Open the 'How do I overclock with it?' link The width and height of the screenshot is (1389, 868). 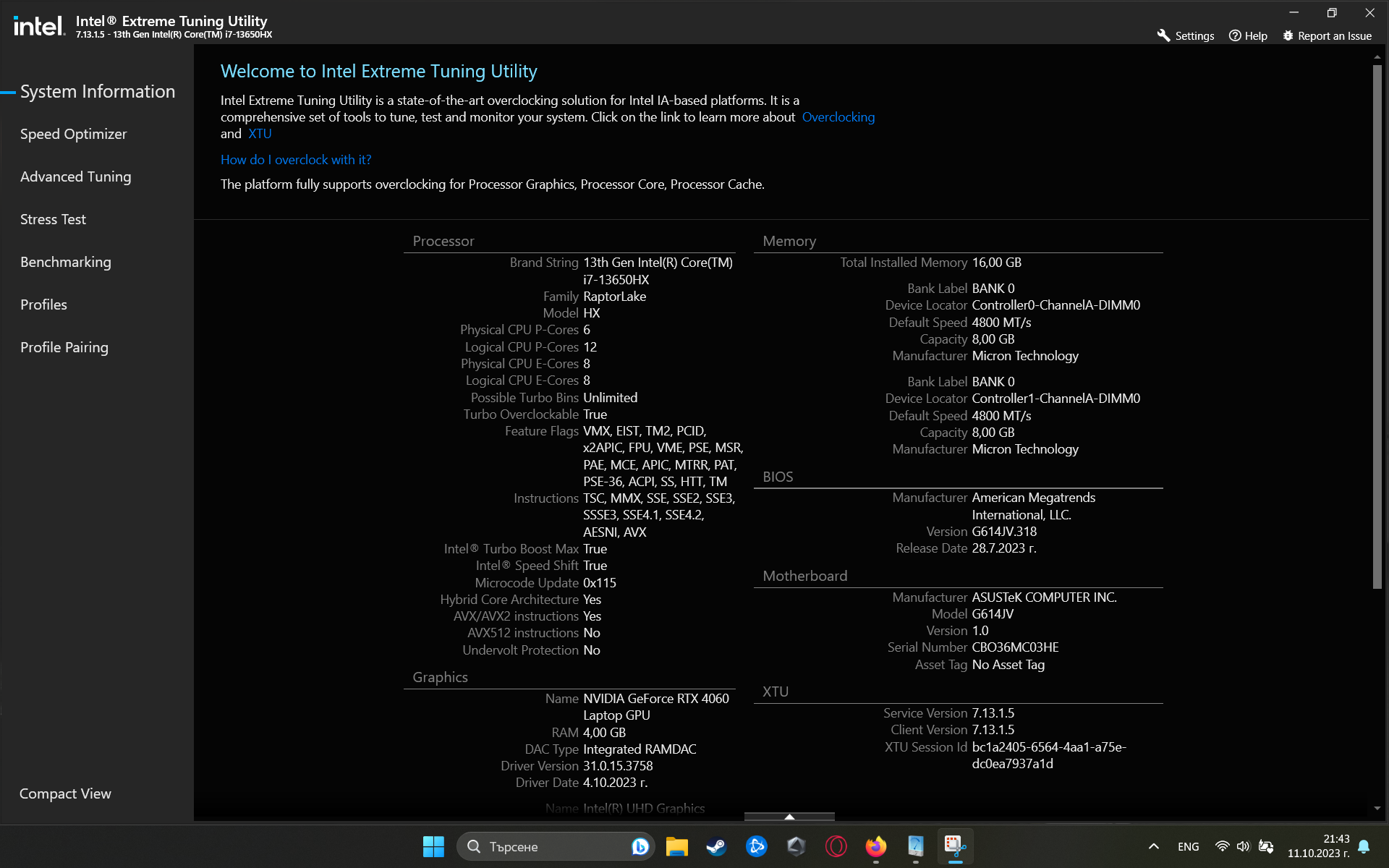click(x=295, y=160)
